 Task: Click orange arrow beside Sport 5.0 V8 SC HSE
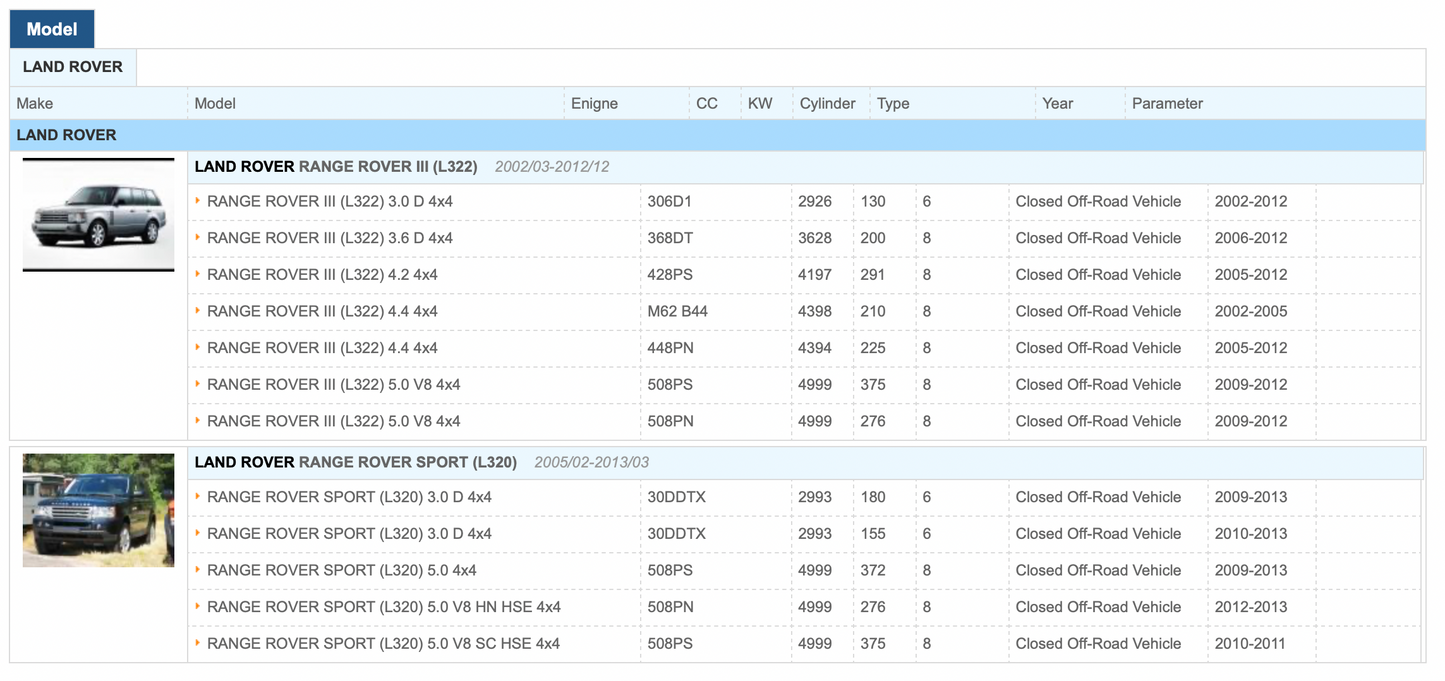tap(198, 643)
